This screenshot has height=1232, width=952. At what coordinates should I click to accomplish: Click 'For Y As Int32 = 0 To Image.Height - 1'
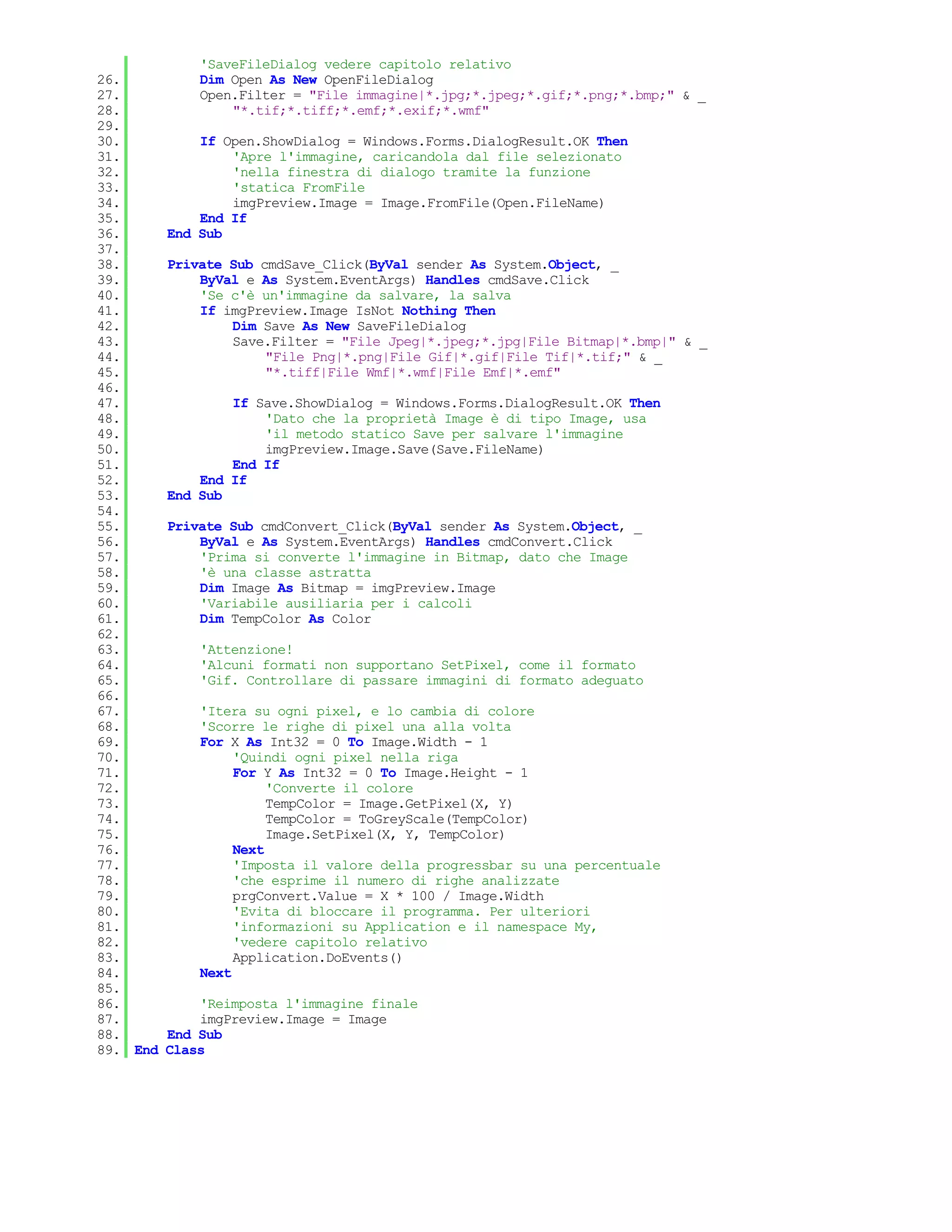380,774
